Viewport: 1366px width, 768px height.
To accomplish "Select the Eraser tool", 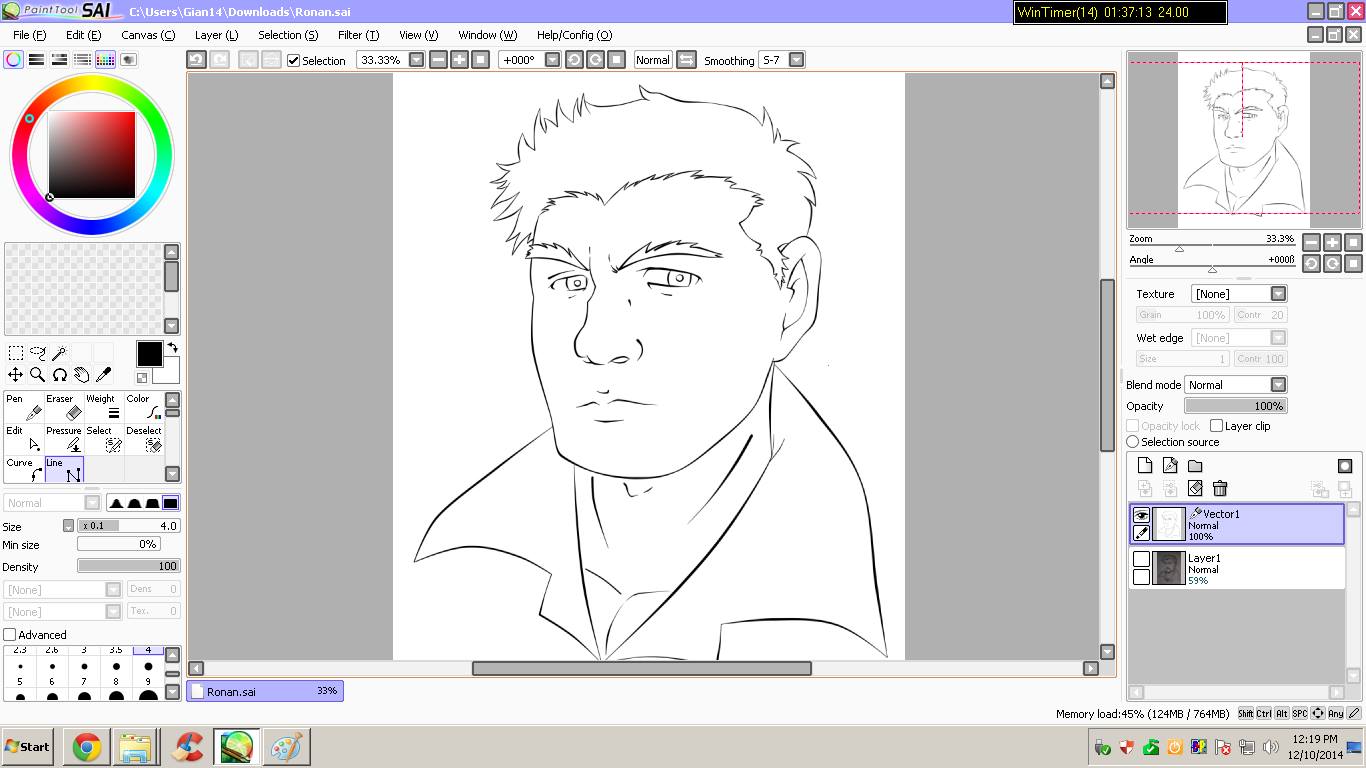I will point(64,407).
